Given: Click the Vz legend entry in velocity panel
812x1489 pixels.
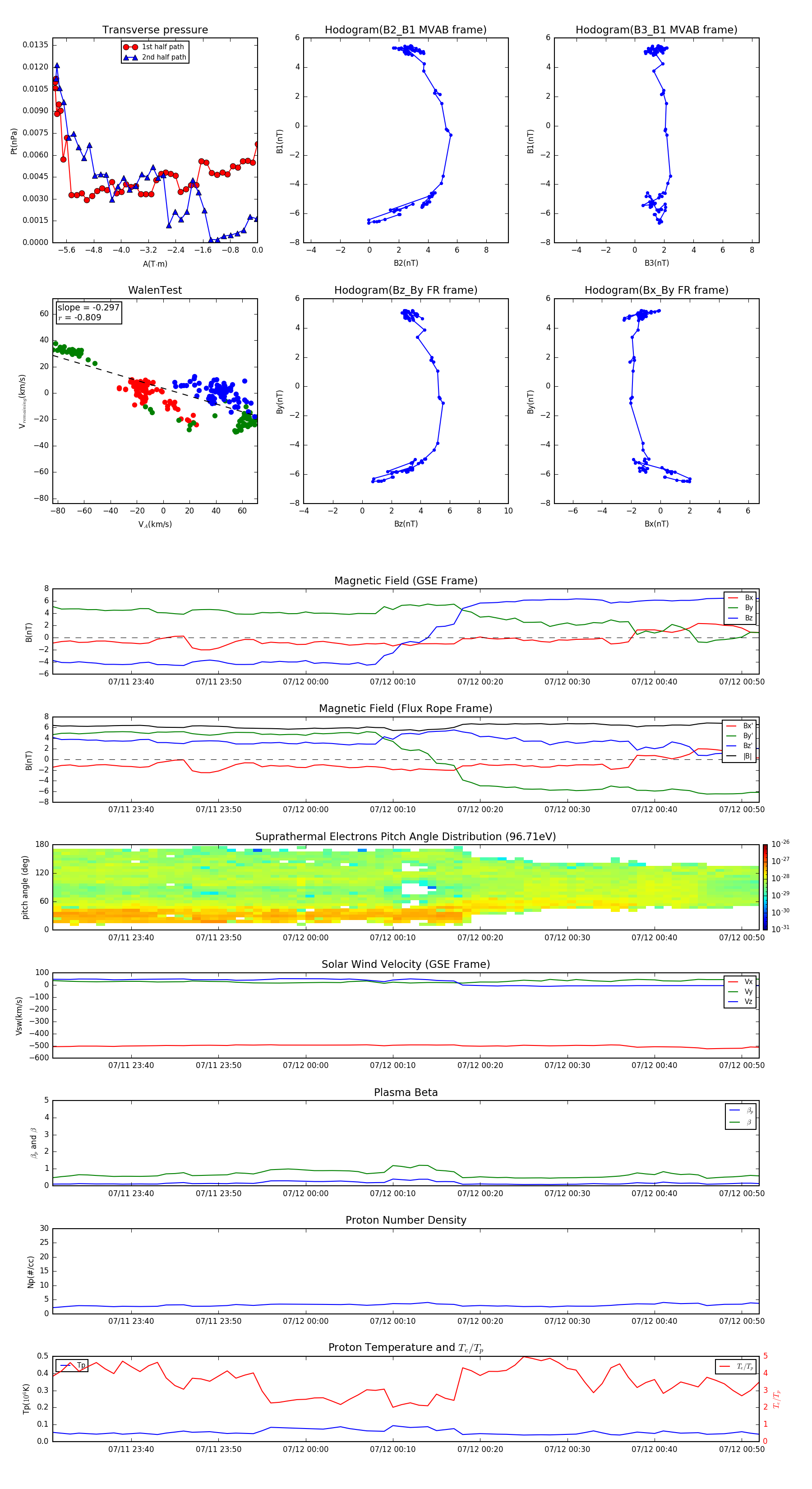Looking at the screenshot, I should 740,1002.
